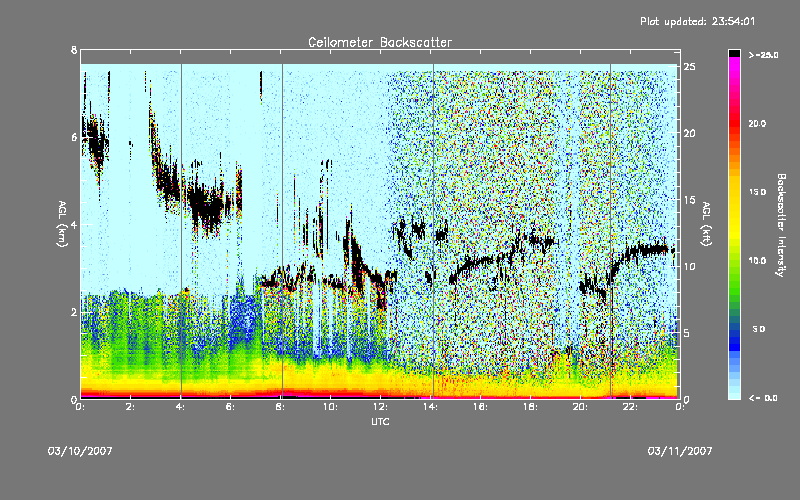Viewport: 800px width, 500px height.
Task: Select the start date "03/10/2007"
Action: [80, 451]
